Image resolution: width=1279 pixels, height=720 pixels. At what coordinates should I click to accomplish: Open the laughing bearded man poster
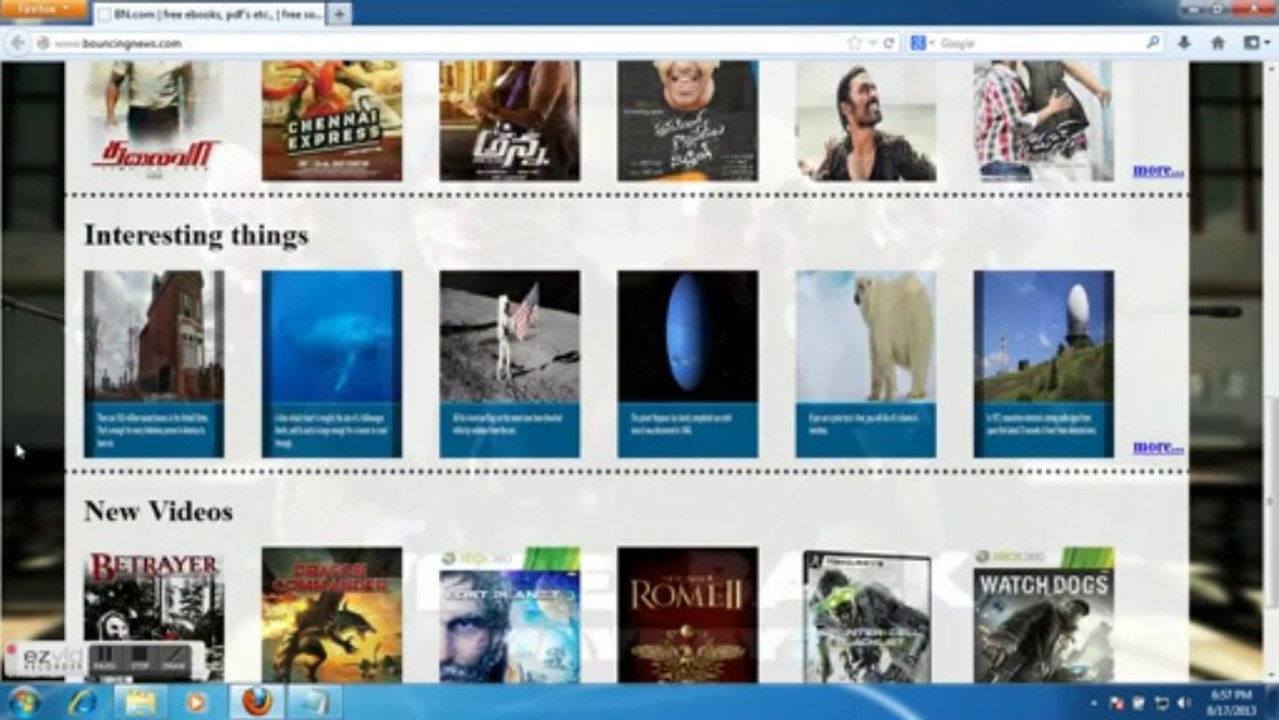(x=866, y=121)
